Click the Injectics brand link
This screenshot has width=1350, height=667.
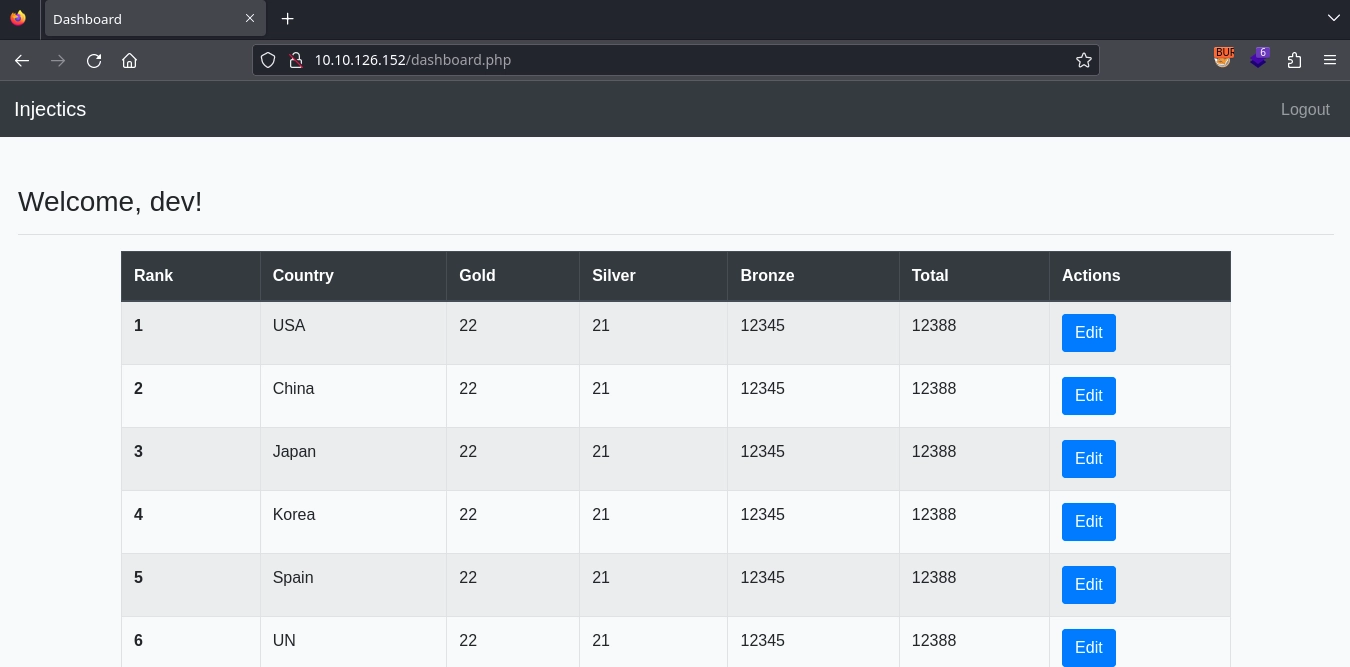click(x=50, y=110)
